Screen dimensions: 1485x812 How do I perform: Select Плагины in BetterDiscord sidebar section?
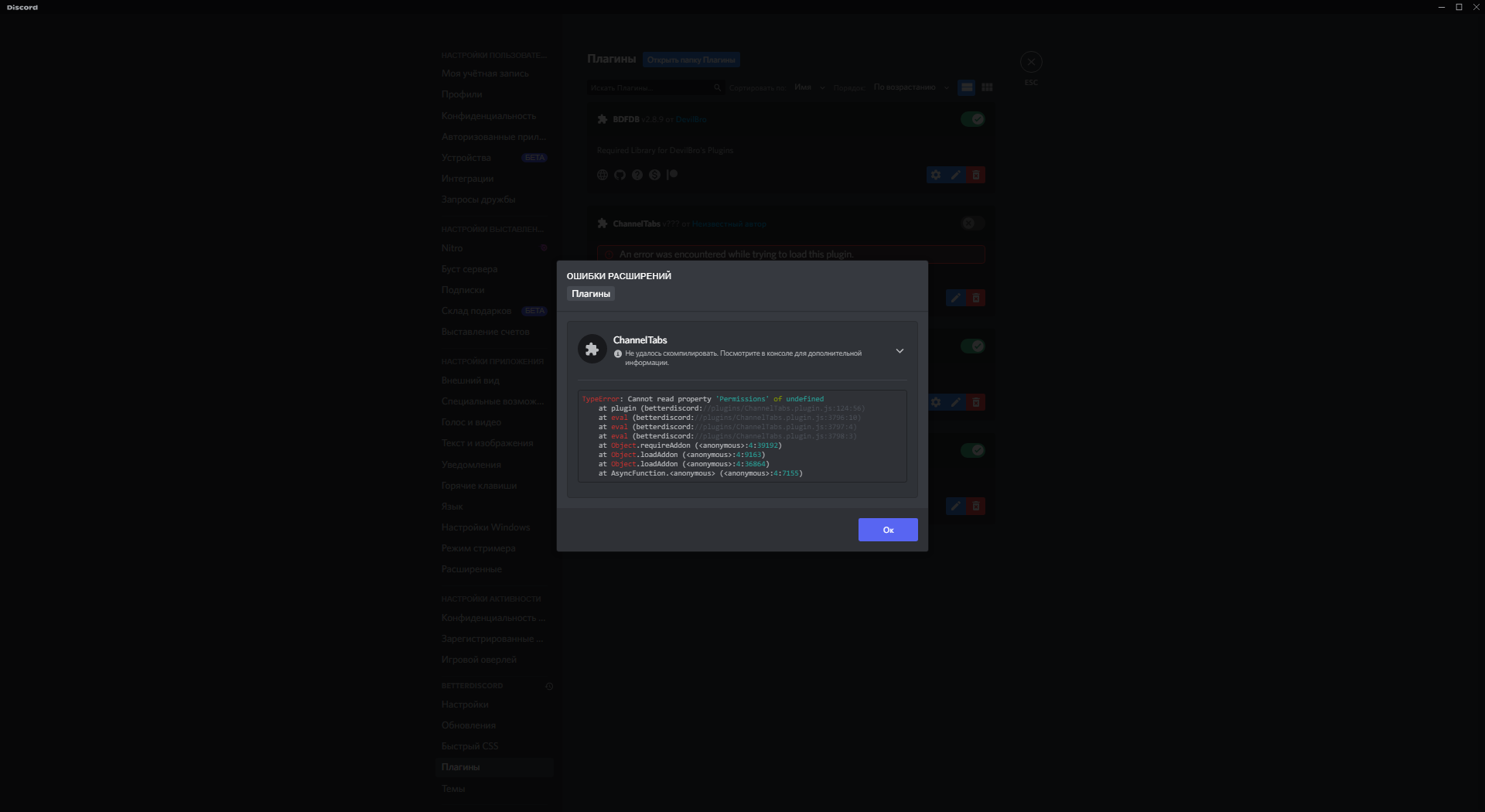point(494,767)
